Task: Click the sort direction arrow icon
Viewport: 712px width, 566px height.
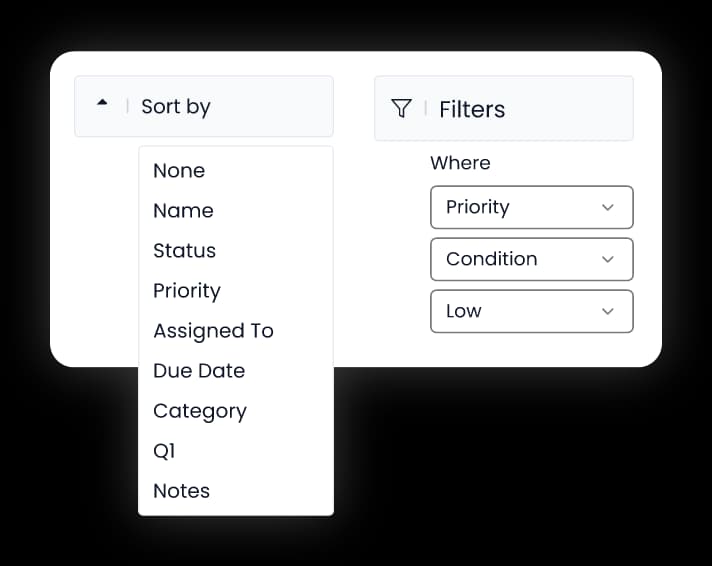Action: (x=102, y=103)
